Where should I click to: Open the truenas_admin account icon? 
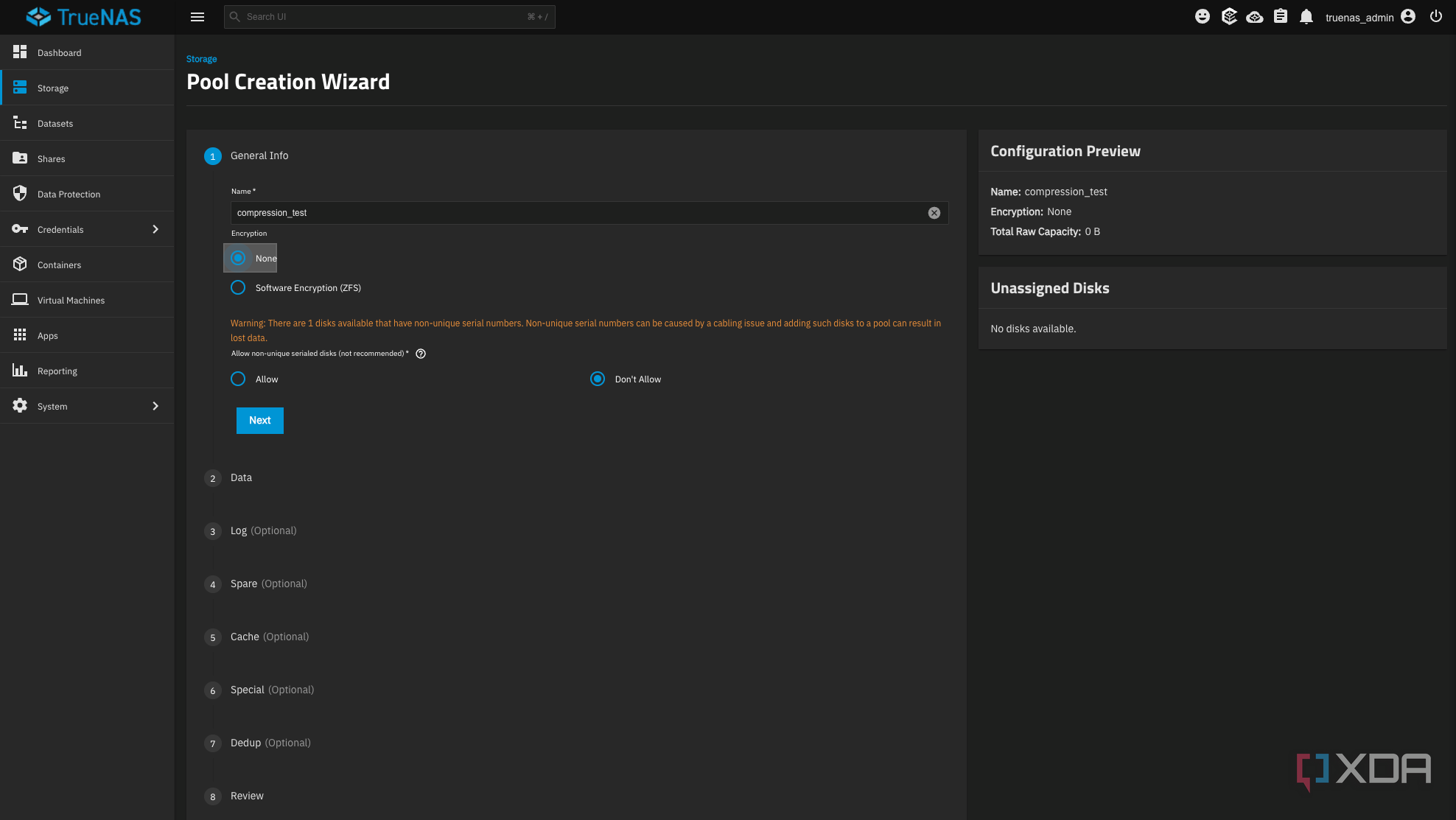point(1408,17)
